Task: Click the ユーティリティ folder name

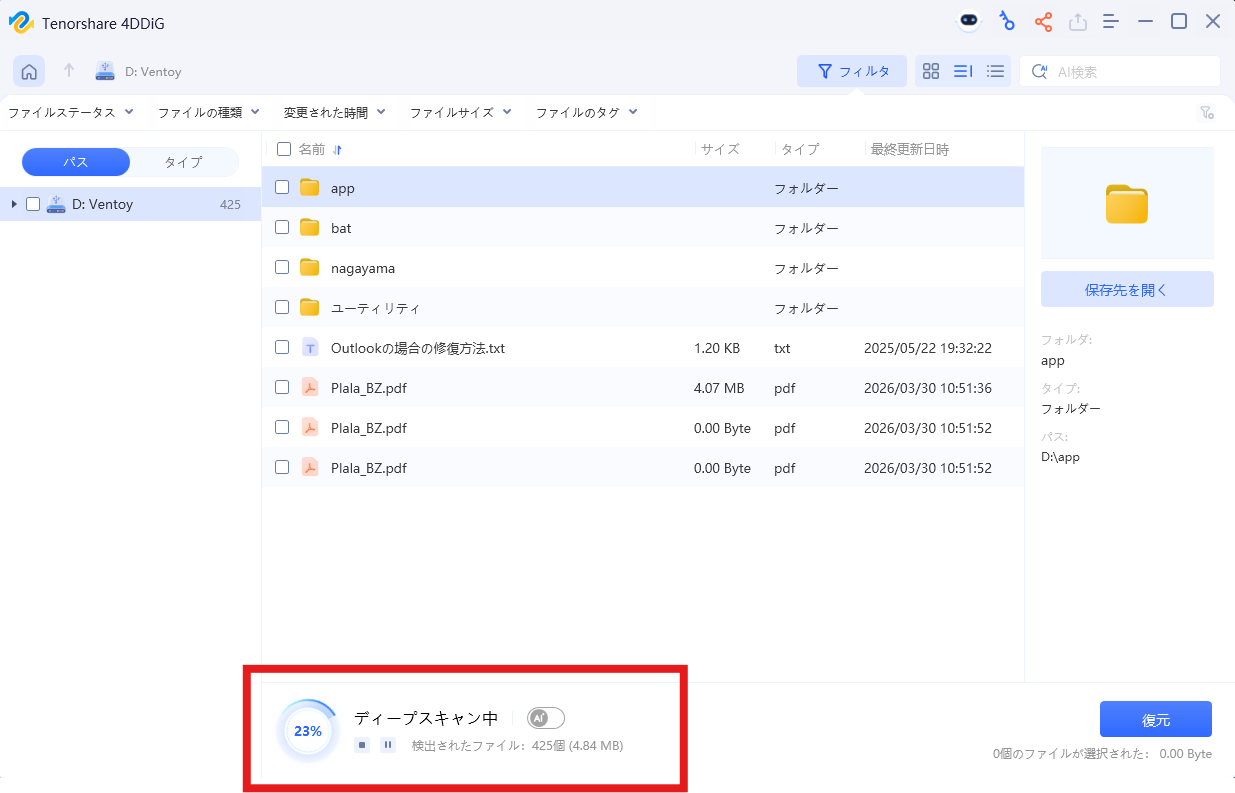Action: (376, 308)
